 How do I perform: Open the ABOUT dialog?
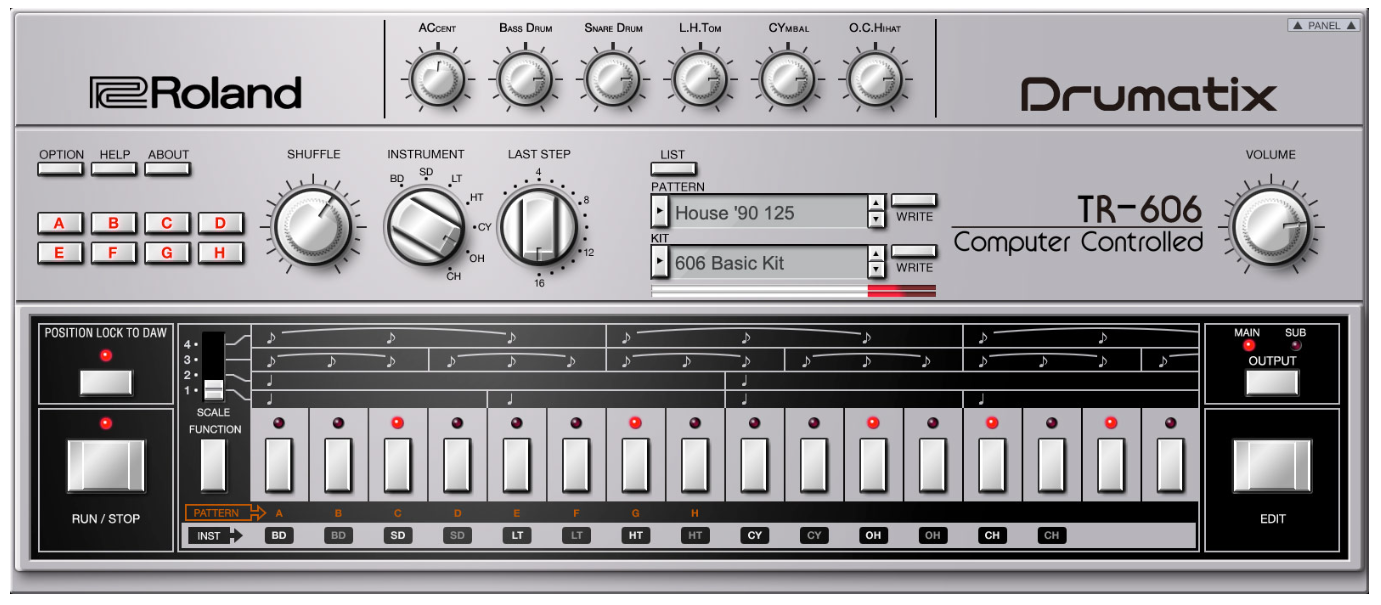click(x=167, y=169)
